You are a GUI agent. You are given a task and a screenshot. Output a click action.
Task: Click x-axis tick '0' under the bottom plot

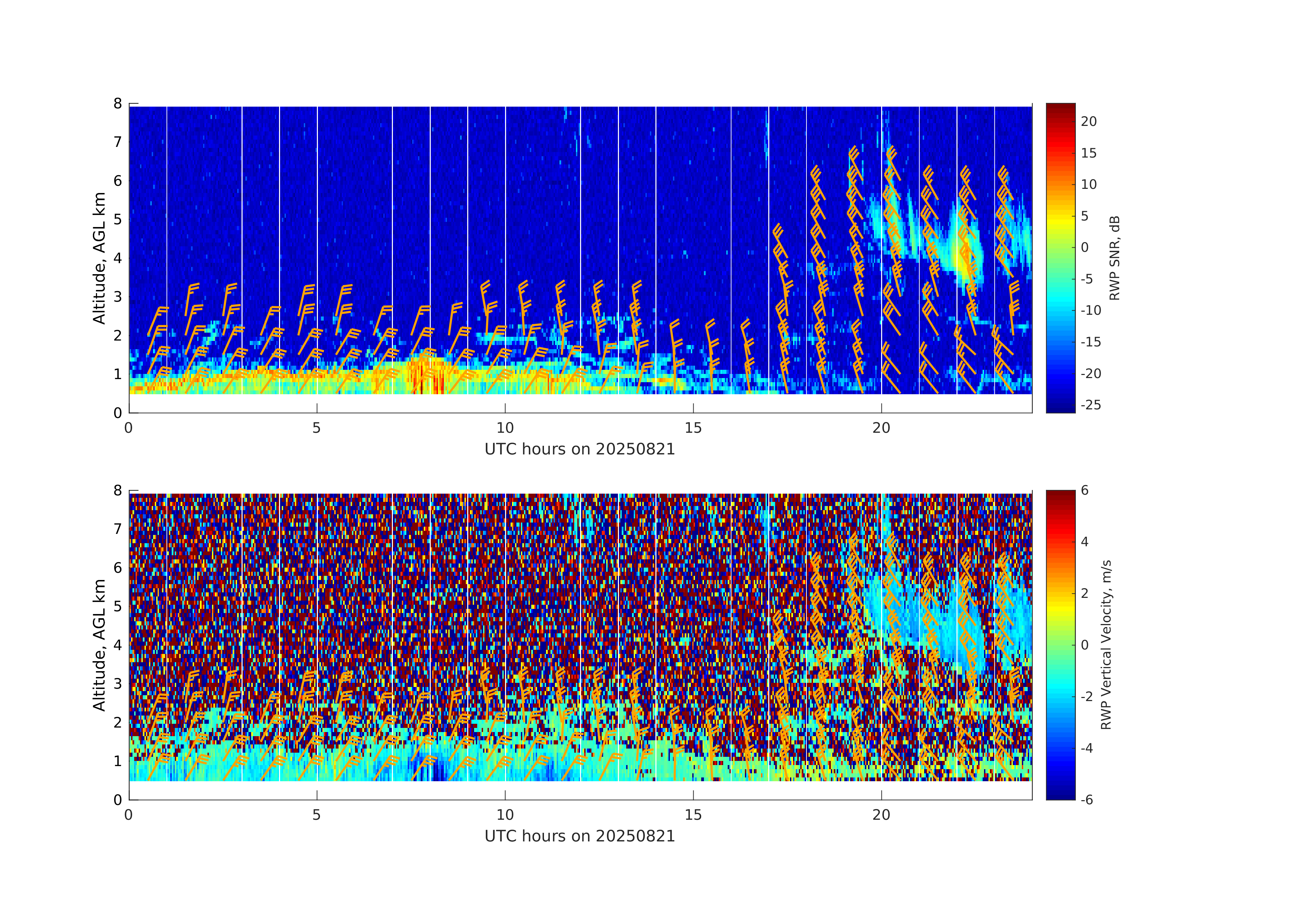[x=129, y=815]
